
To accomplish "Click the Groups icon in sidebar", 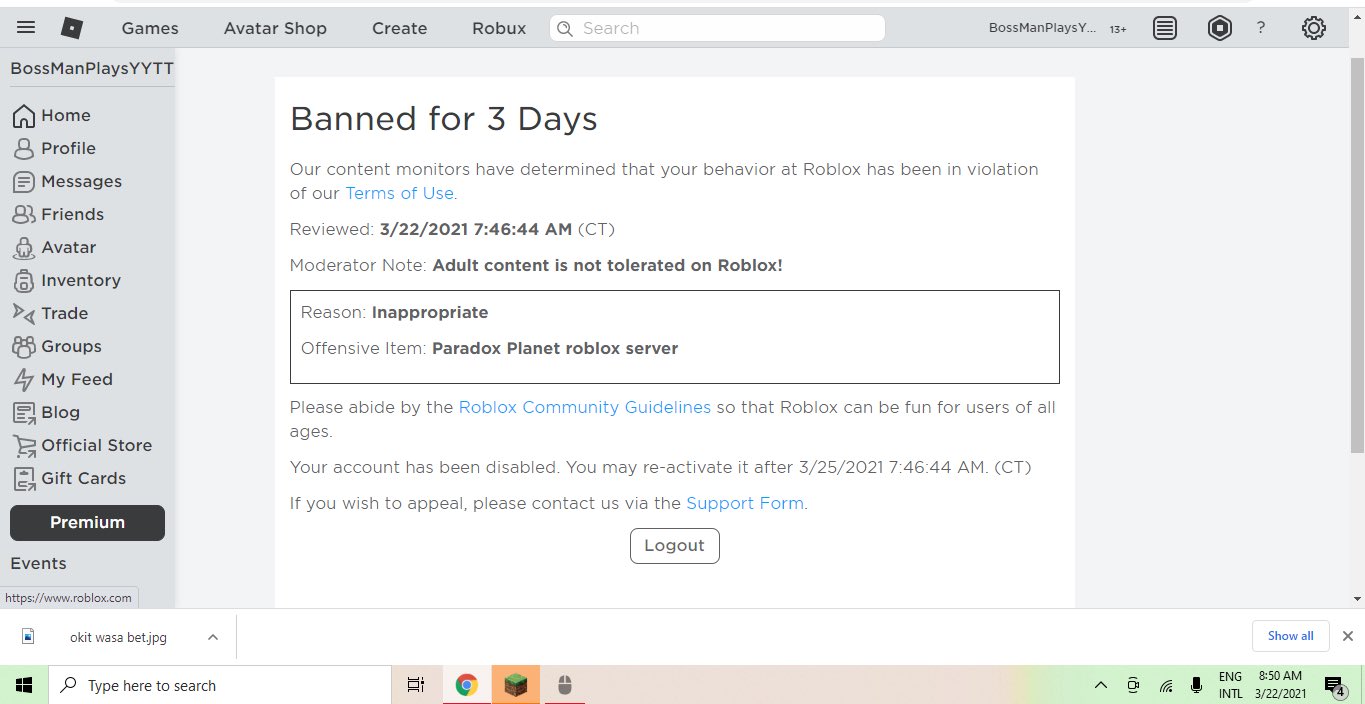I will 24,347.
